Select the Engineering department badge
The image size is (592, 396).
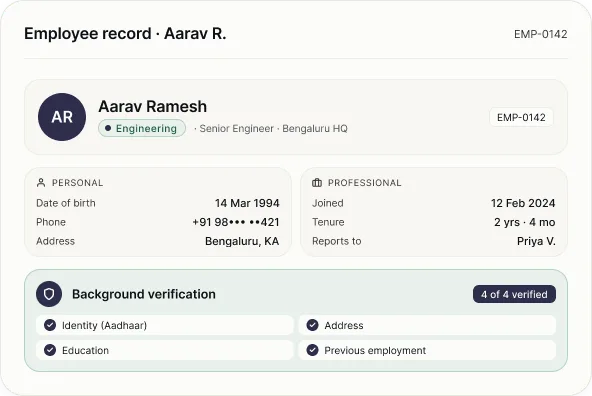pyautogui.click(x=142, y=128)
